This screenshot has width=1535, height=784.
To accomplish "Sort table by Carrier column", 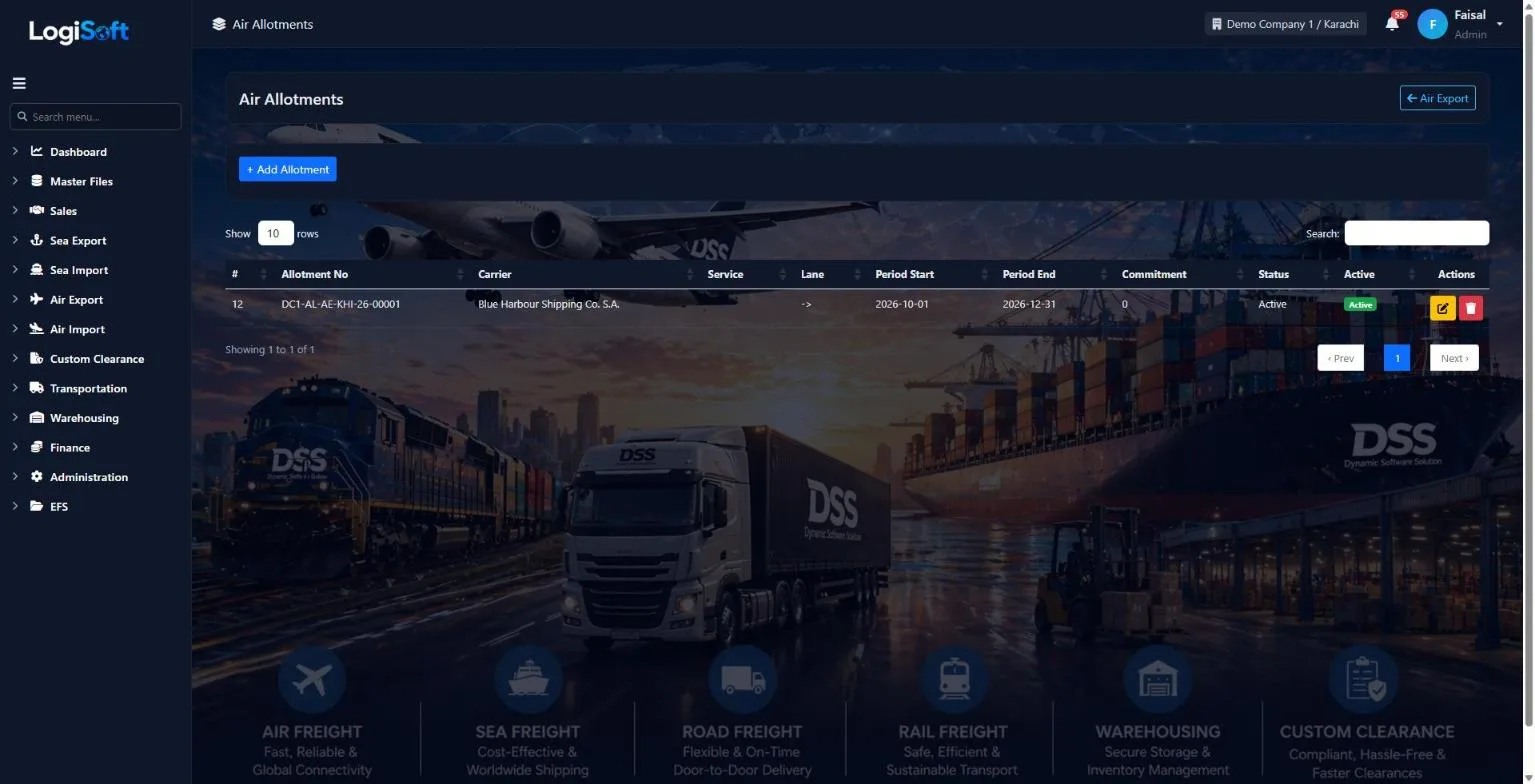I will point(584,274).
